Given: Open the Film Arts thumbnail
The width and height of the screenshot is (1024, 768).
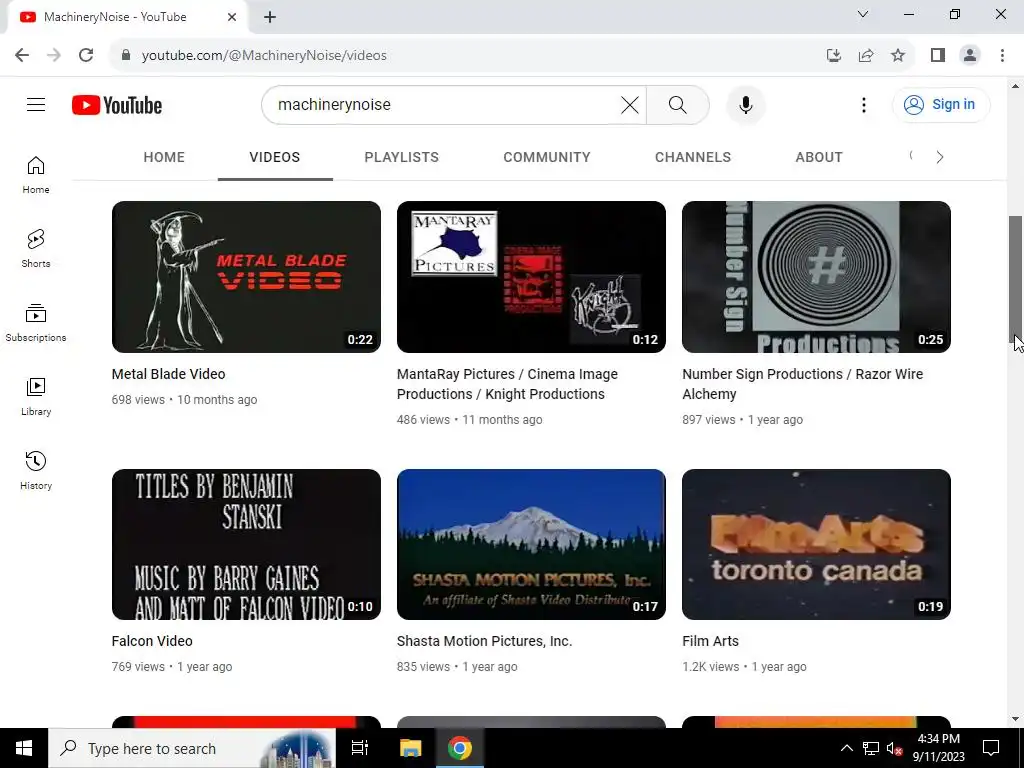Looking at the screenshot, I should [x=816, y=544].
